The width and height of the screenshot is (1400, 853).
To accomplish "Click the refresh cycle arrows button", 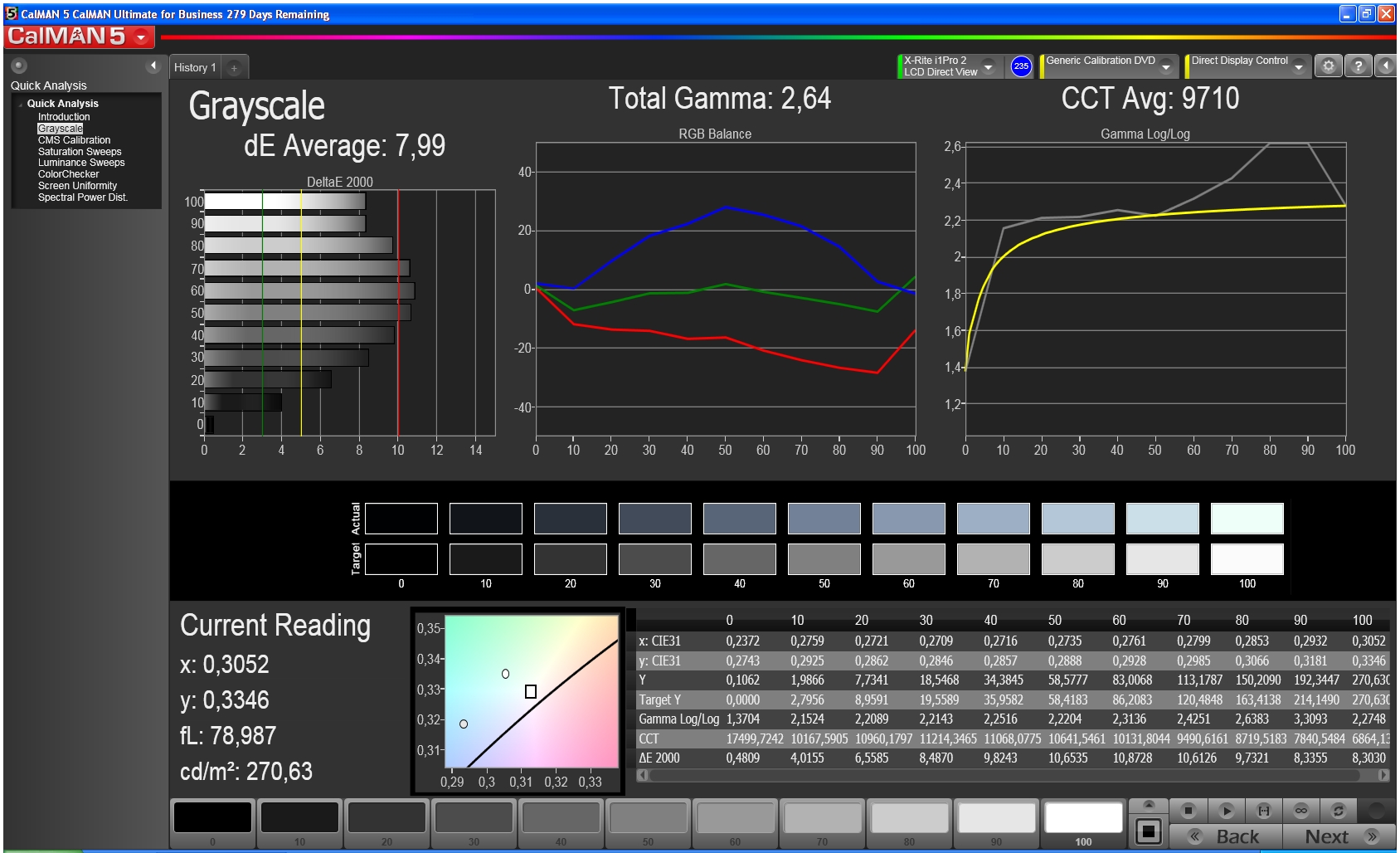I will coord(1338,811).
